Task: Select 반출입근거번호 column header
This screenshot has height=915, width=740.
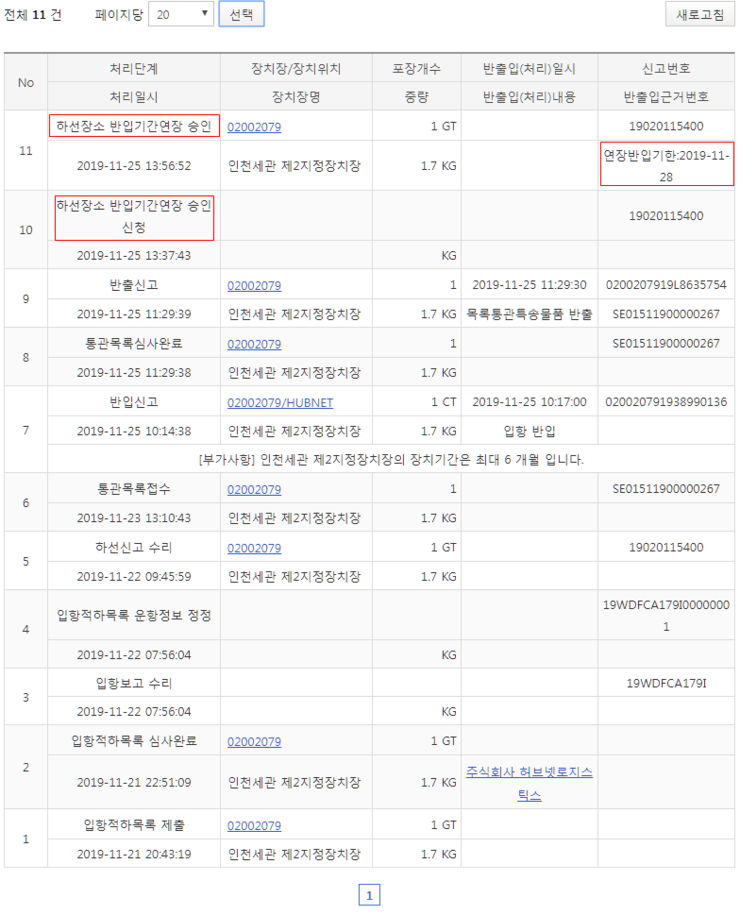Action: 666,97
